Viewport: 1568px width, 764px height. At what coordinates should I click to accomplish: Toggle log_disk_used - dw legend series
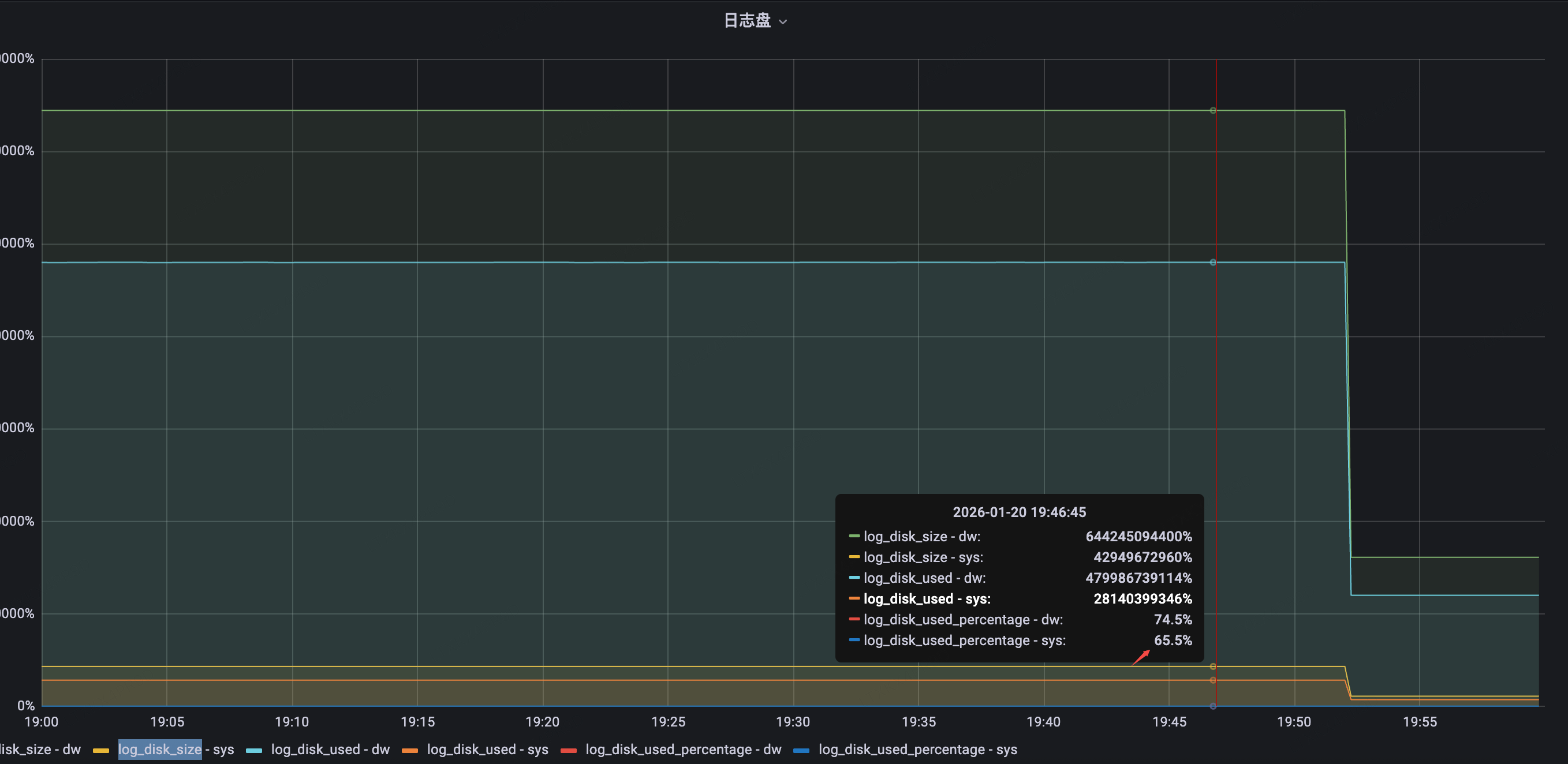pos(331,750)
